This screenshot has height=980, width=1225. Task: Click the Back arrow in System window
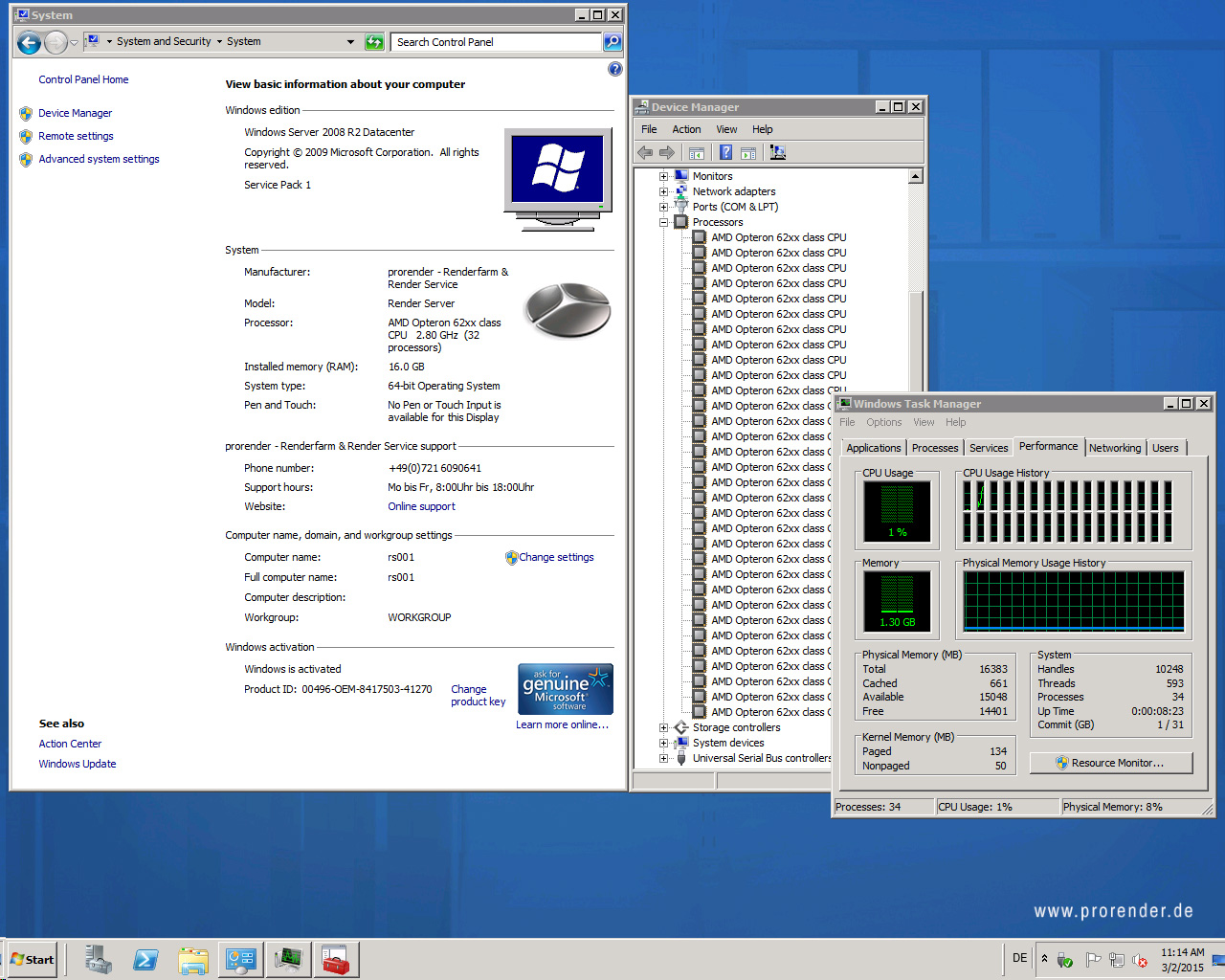pos(30,42)
